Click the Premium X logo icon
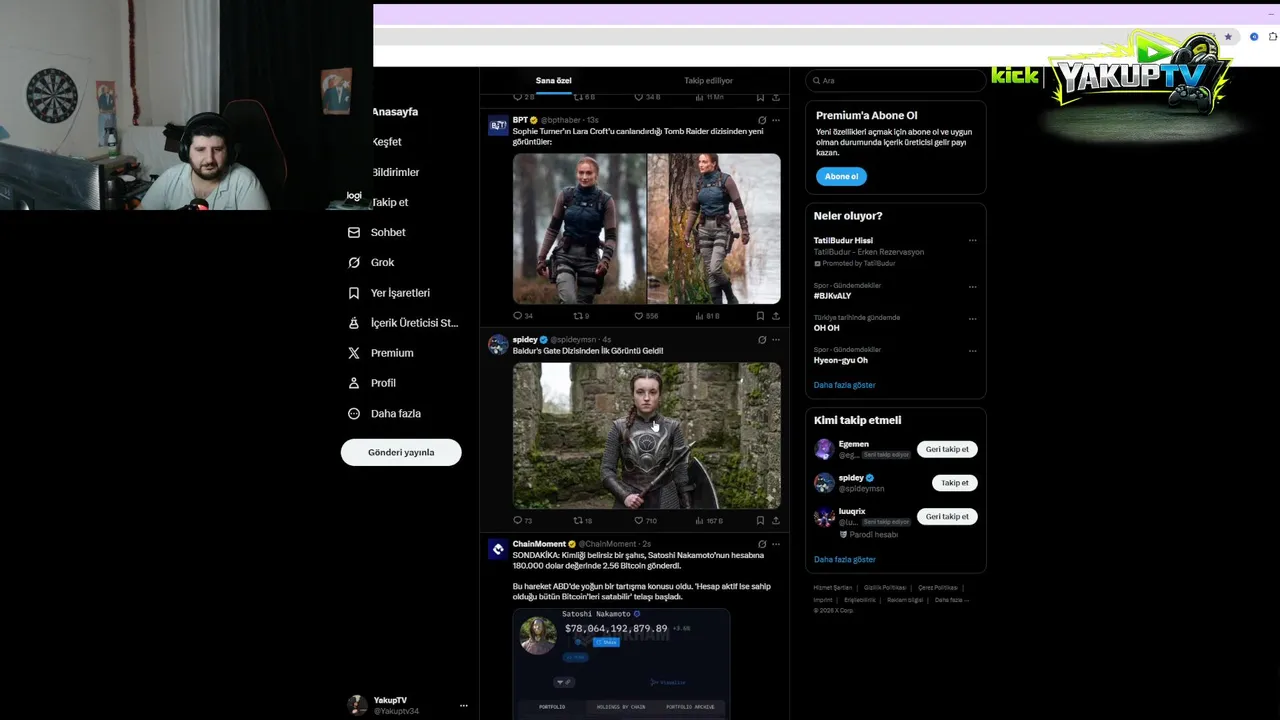The width and height of the screenshot is (1280, 720). click(353, 353)
